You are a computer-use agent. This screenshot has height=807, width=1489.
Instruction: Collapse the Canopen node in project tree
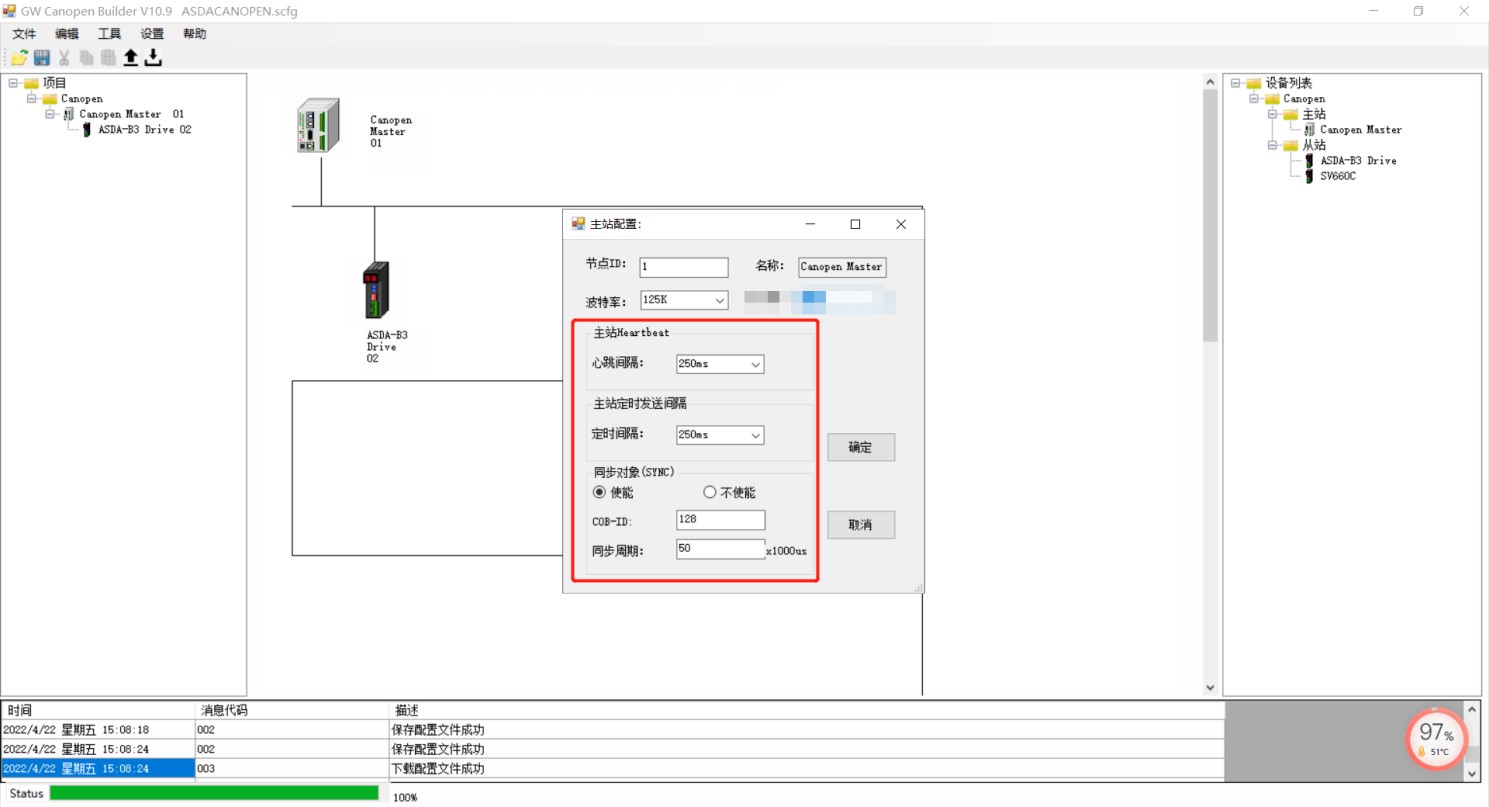click(32, 99)
